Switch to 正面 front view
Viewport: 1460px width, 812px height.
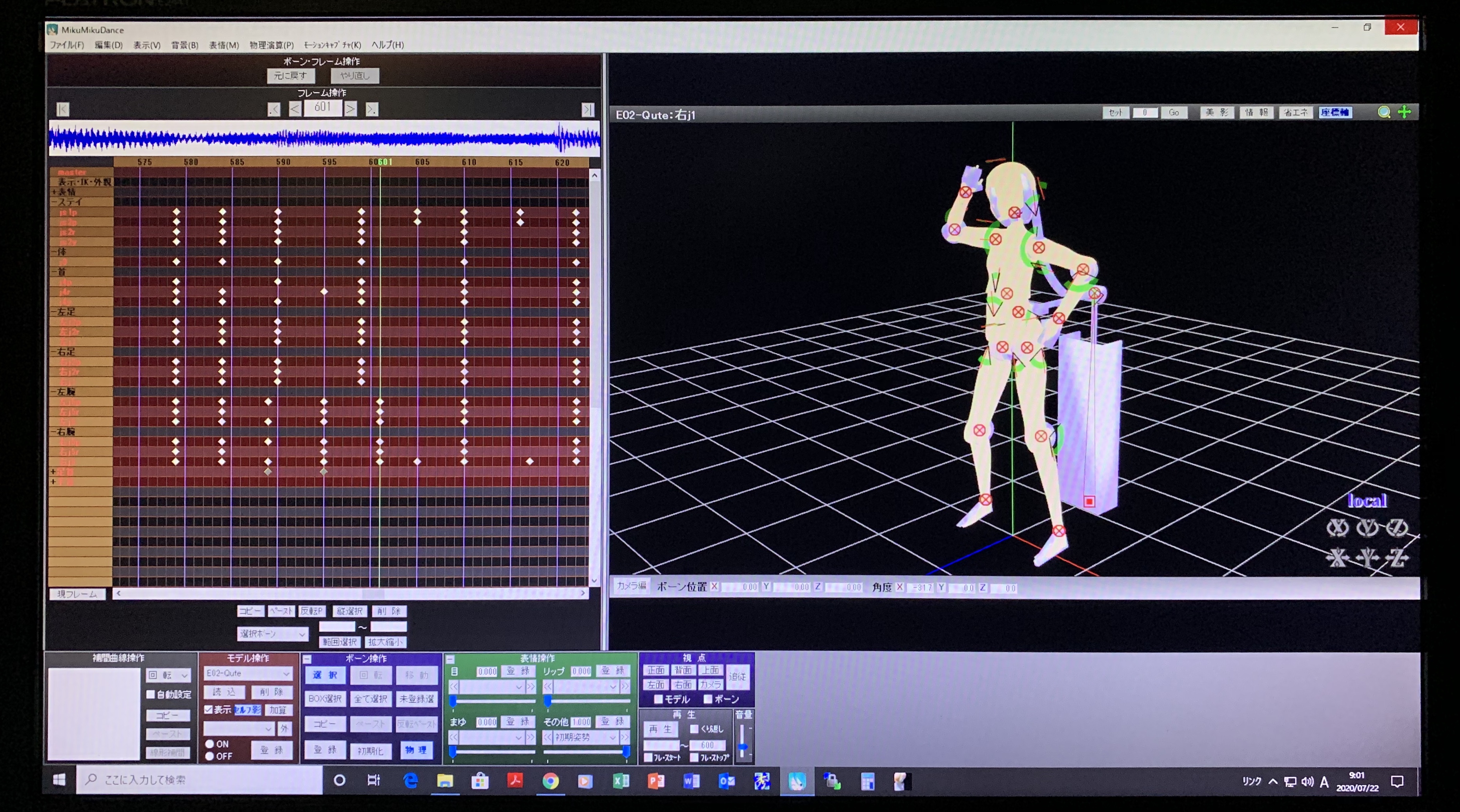coord(656,670)
